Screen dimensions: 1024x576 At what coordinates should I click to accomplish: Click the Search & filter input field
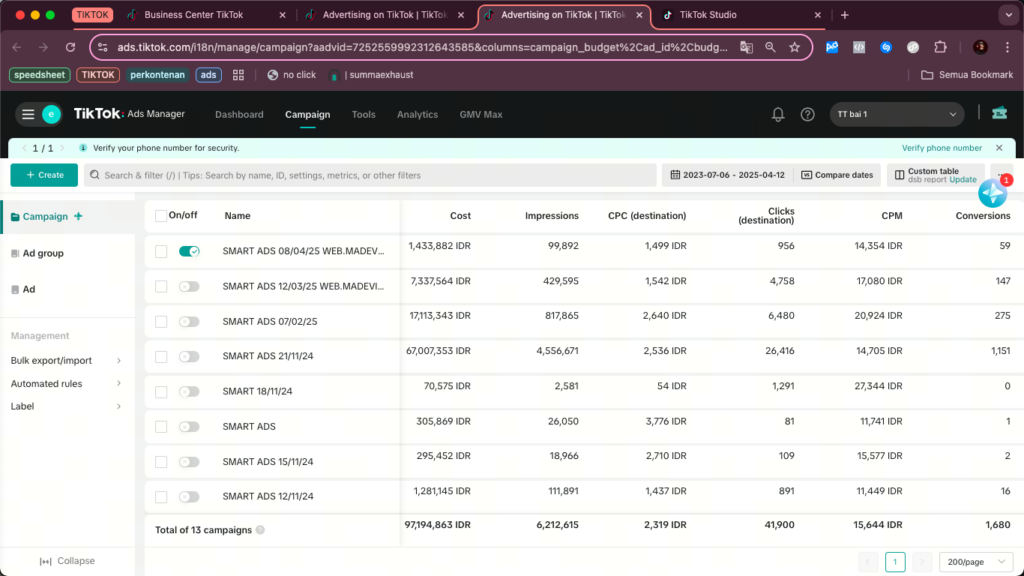370,175
